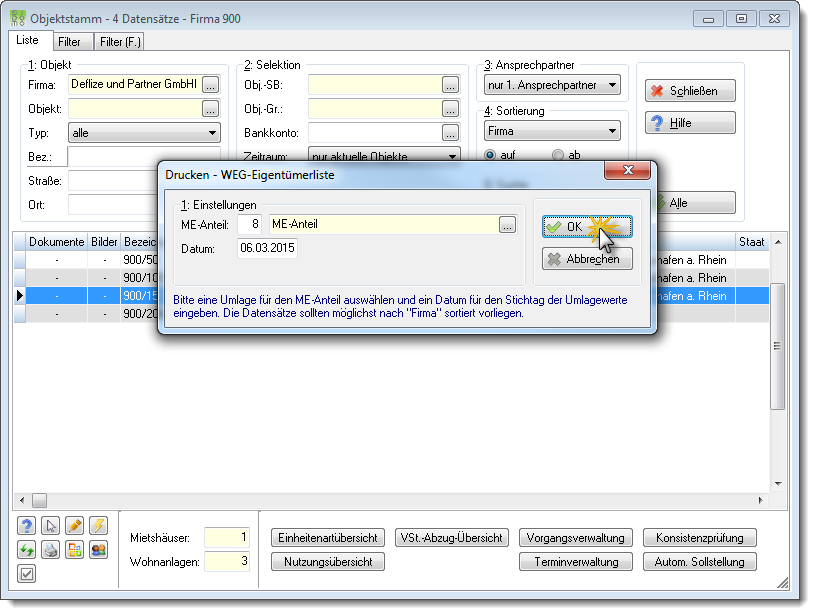Click the horizontal scrollbar thumb of the list
This screenshot has height=615, width=815.
click(x=40, y=501)
